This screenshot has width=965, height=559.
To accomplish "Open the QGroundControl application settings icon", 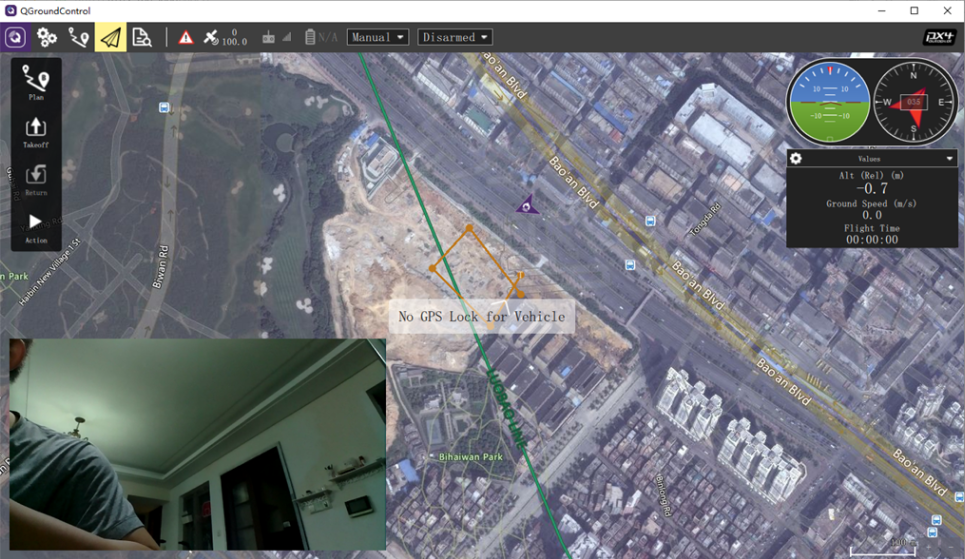I will (15, 38).
